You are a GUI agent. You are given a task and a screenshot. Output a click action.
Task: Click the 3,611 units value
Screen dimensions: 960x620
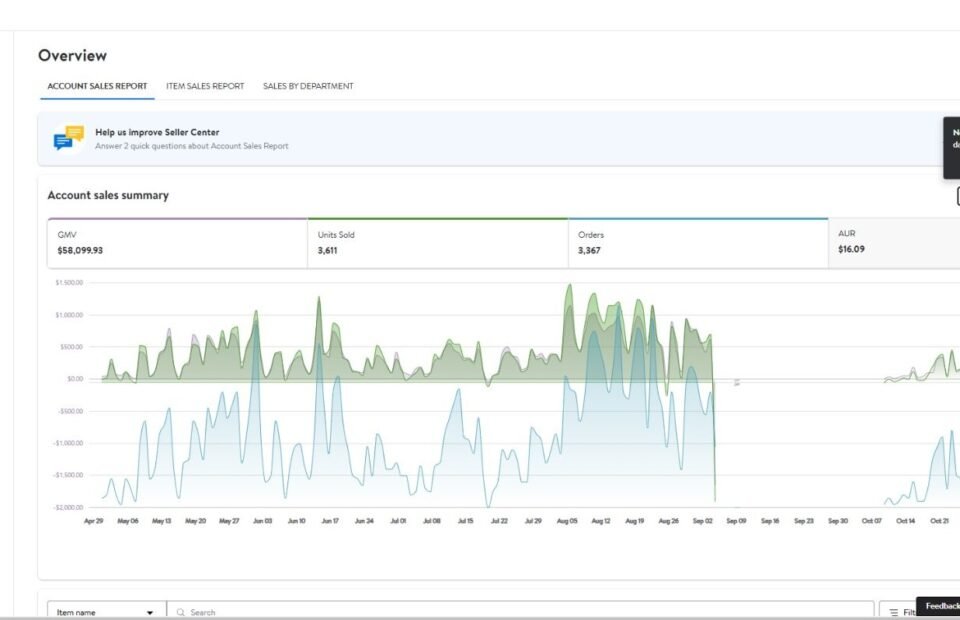(328, 250)
